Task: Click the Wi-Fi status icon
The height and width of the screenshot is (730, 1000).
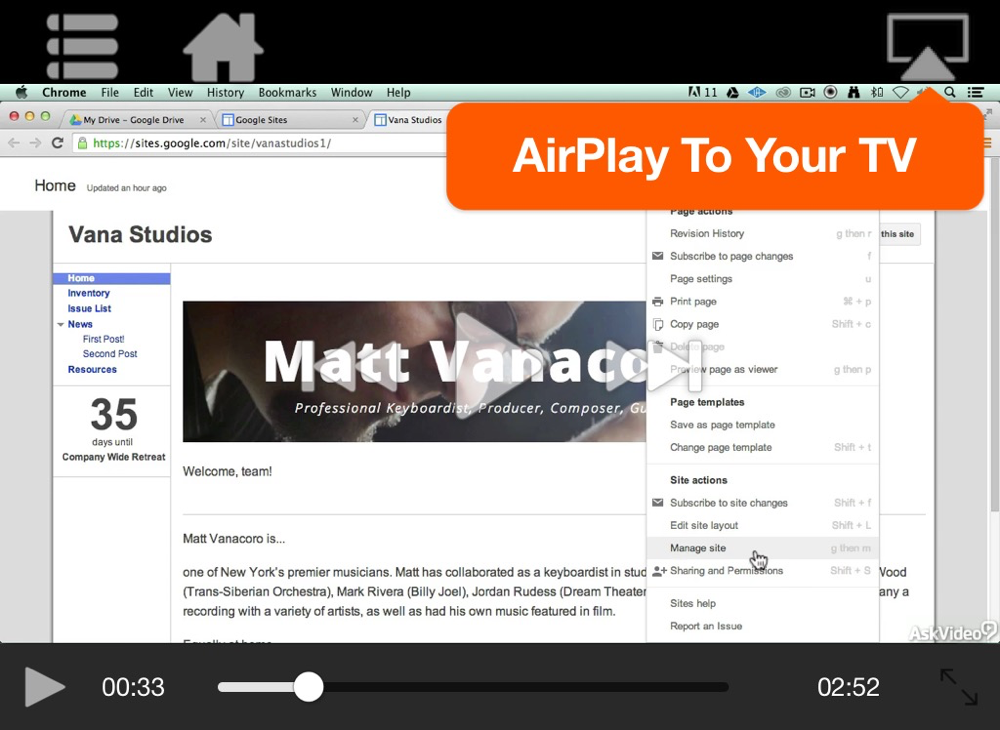Action: pyautogui.click(x=900, y=92)
